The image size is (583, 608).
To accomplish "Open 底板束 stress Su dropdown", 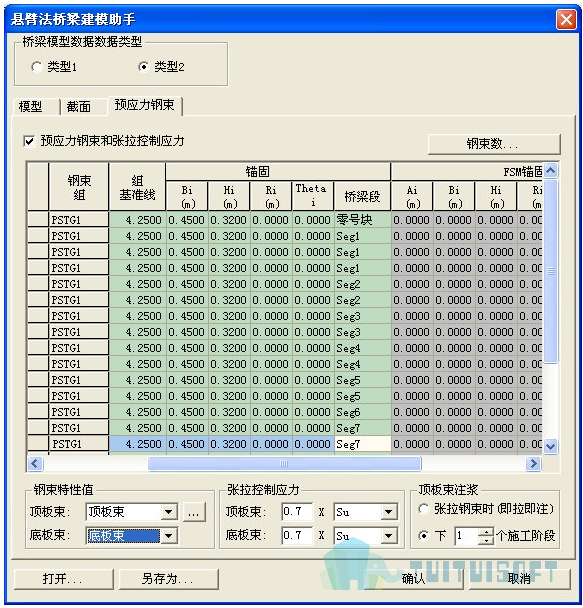I will (x=388, y=536).
